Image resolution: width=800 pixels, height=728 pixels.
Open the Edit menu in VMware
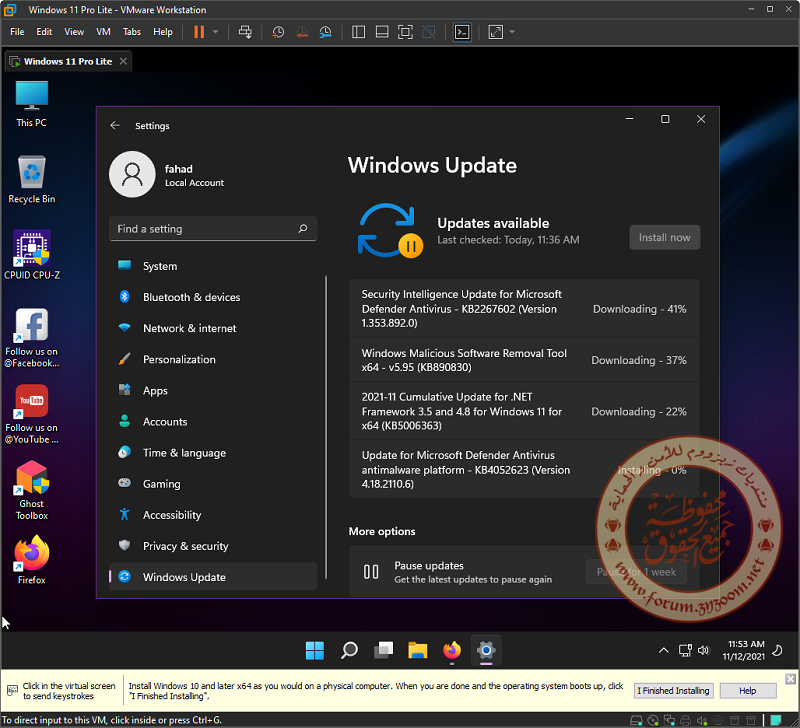pos(44,32)
